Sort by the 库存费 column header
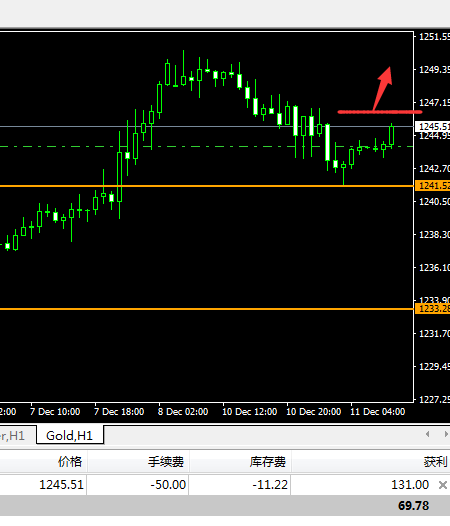450x526 pixels. tap(268, 462)
